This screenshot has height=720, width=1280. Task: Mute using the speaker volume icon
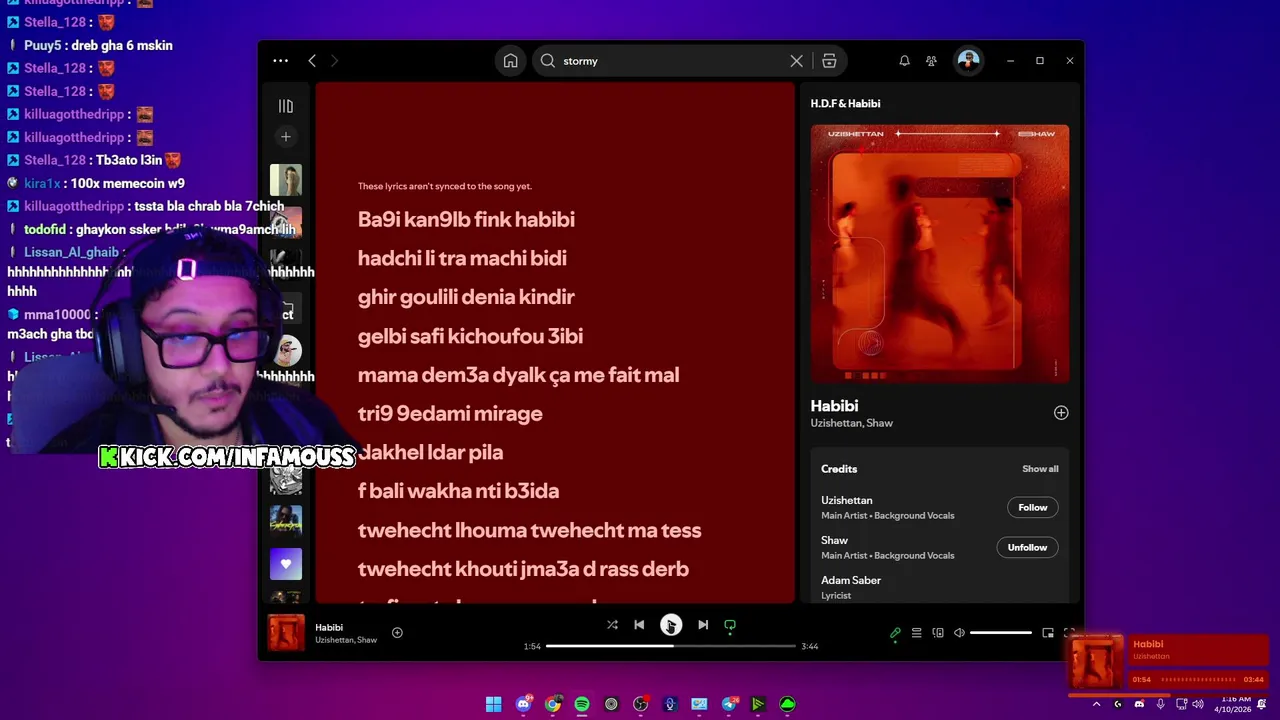959,633
